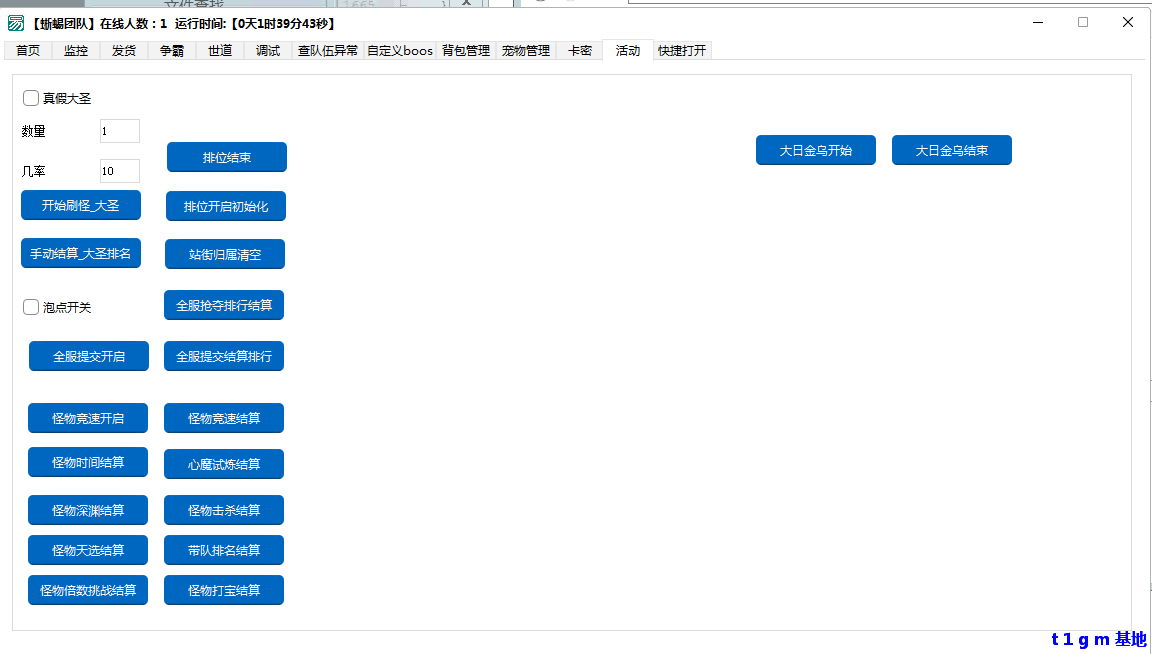Go to the 宠物管理 tab
This screenshot has height=654, width=1152.
pyautogui.click(x=526, y=51)
